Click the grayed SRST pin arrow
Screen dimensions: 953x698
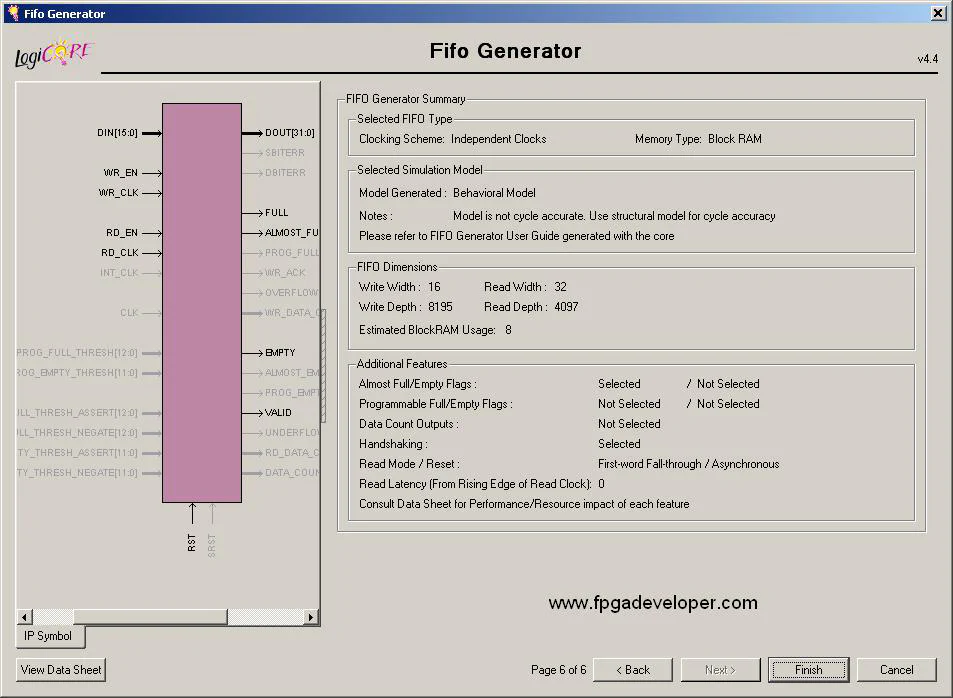tap(212, 515)
